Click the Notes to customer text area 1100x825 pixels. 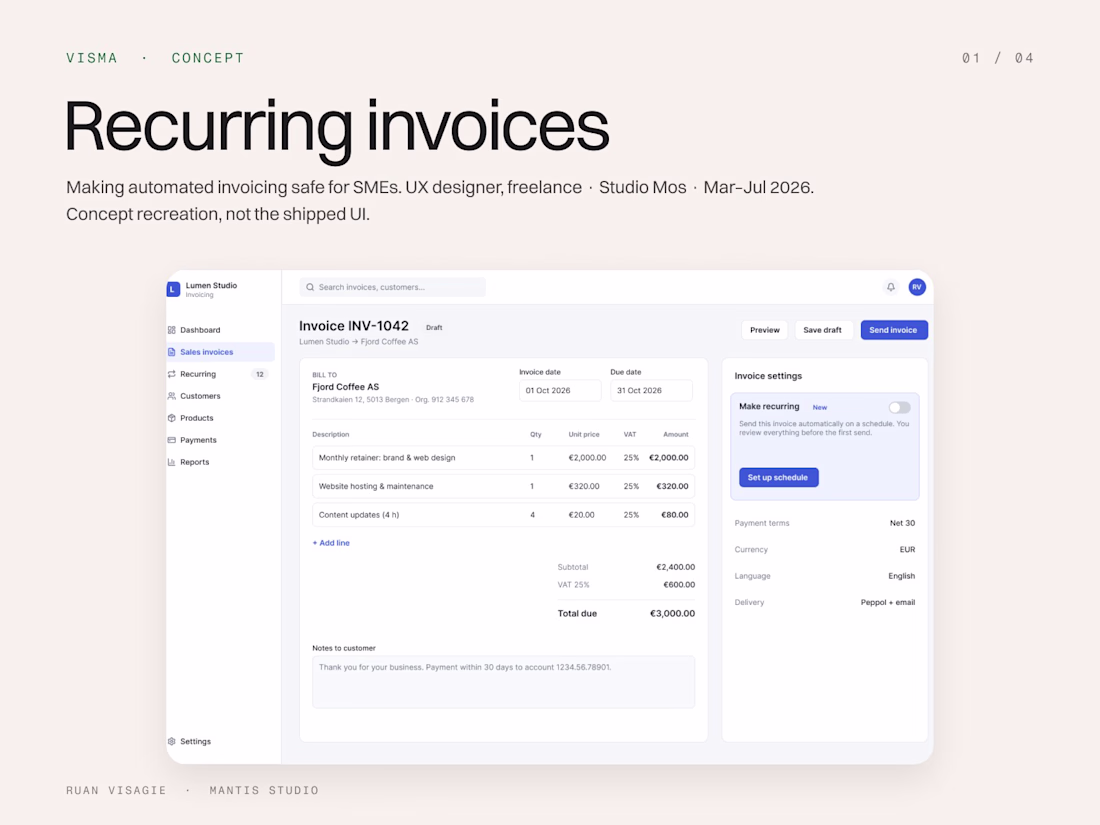504,682
